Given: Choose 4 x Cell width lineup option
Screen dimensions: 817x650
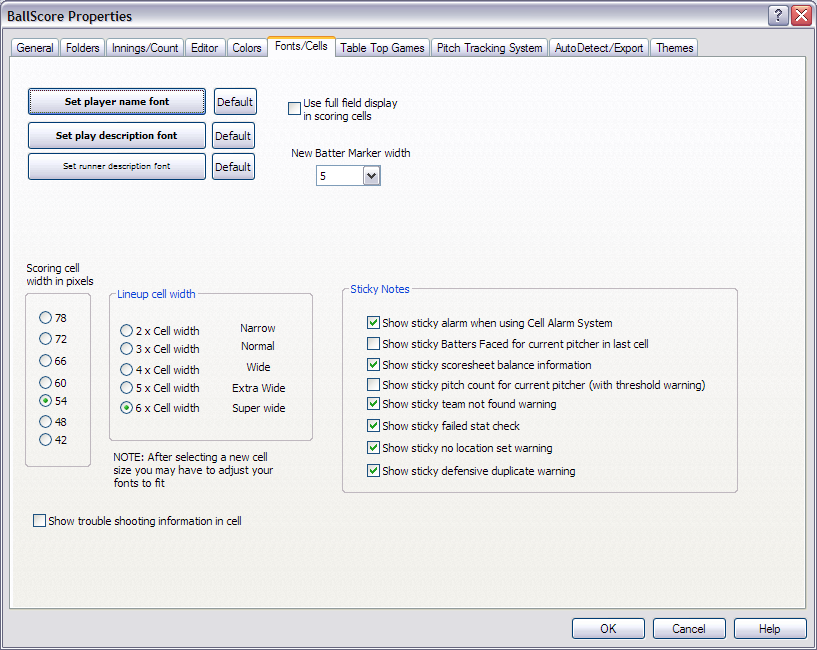Looking at the screenshot, I should (126, 370).
